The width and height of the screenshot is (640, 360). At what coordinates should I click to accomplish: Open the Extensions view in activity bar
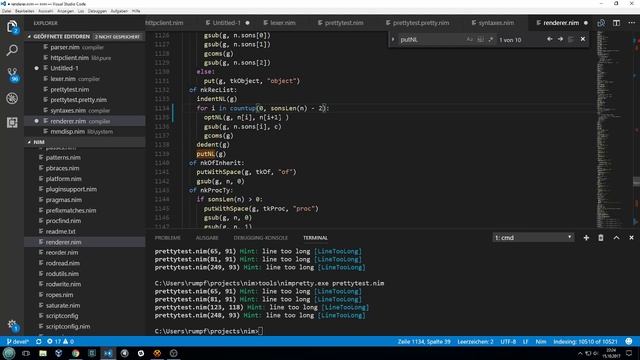pyautogui.click(x=12, y=122)
